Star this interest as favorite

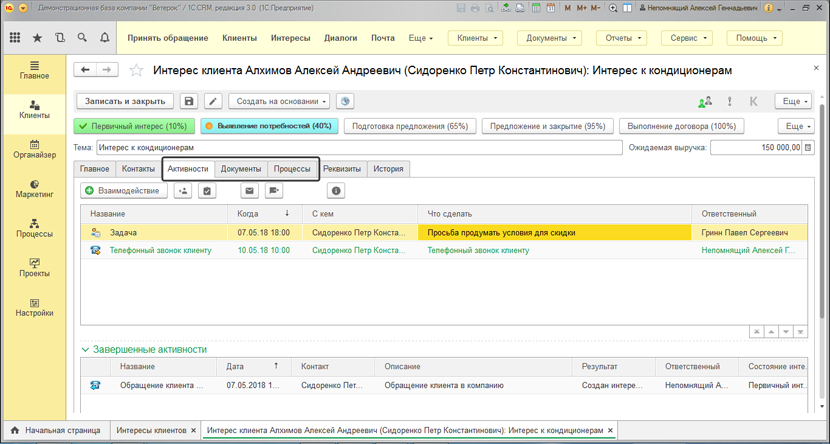click(137, 71)
